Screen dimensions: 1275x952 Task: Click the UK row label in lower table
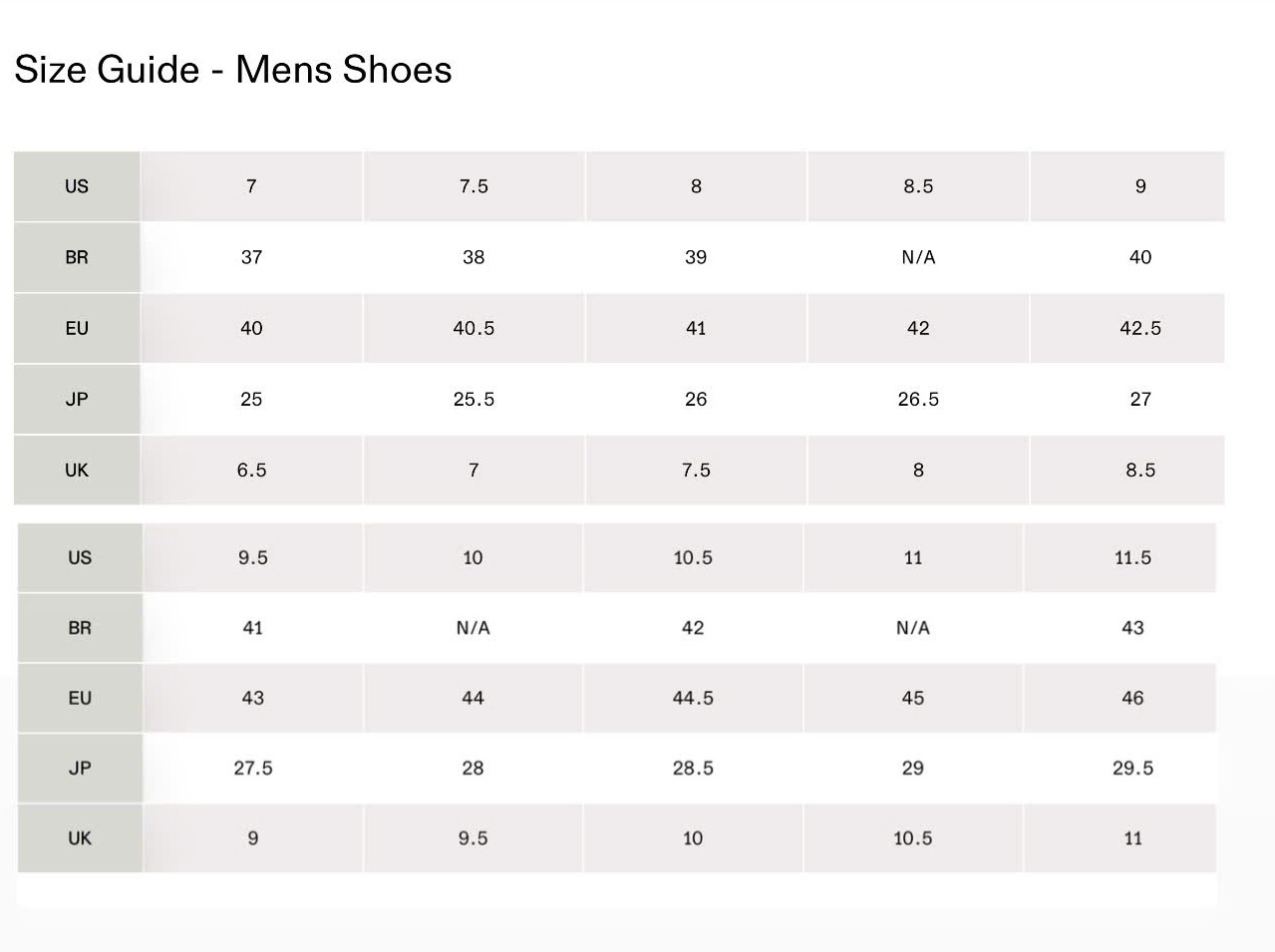pos(80,838)
